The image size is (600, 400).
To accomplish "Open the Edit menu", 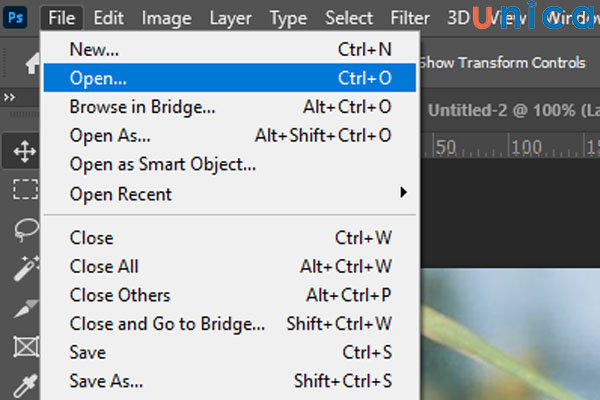I will point(108,17).
